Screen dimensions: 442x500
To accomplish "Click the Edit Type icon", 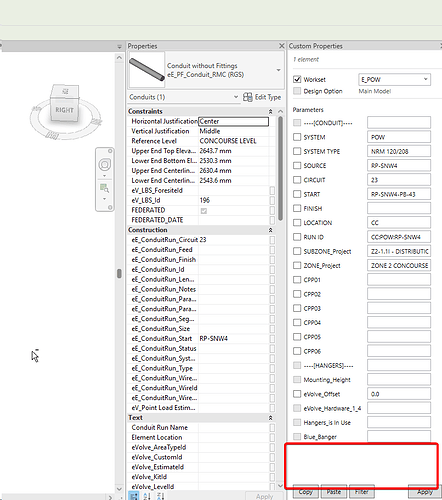I will point(248,97).
